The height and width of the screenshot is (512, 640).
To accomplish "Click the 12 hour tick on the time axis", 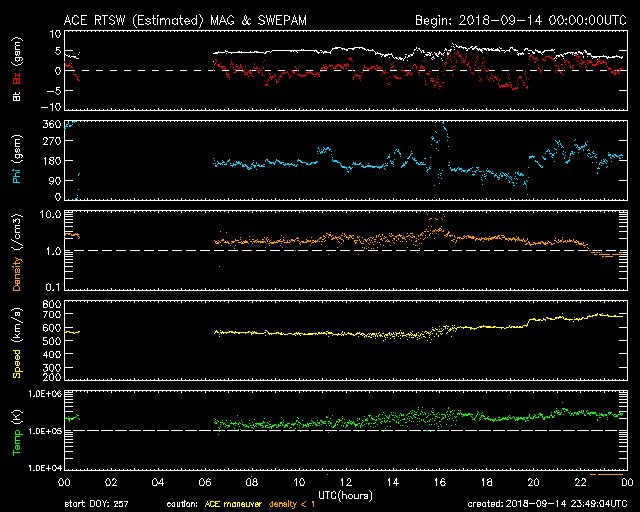I will point(343,482).
